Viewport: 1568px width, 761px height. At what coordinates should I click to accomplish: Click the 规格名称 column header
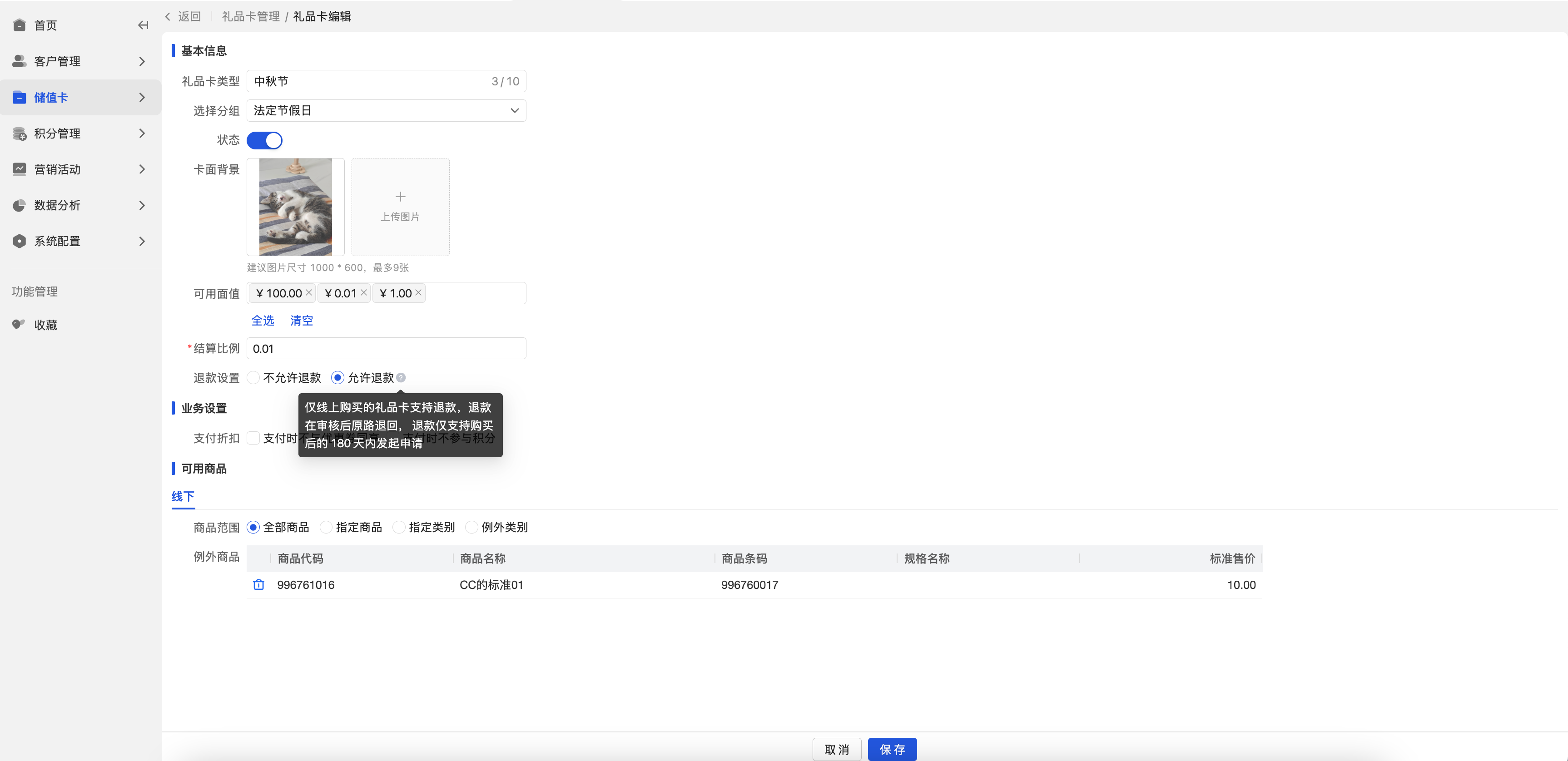(x=927, y=558)
